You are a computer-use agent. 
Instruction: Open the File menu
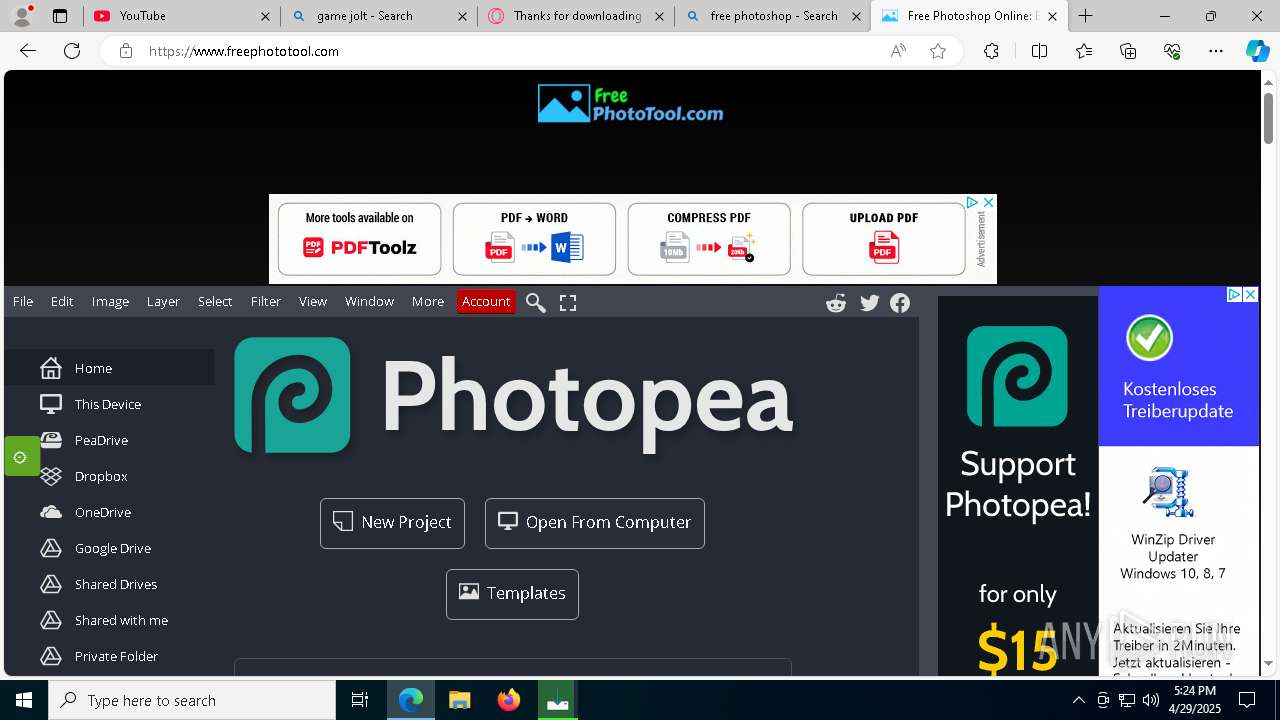(x=23, y=302)
